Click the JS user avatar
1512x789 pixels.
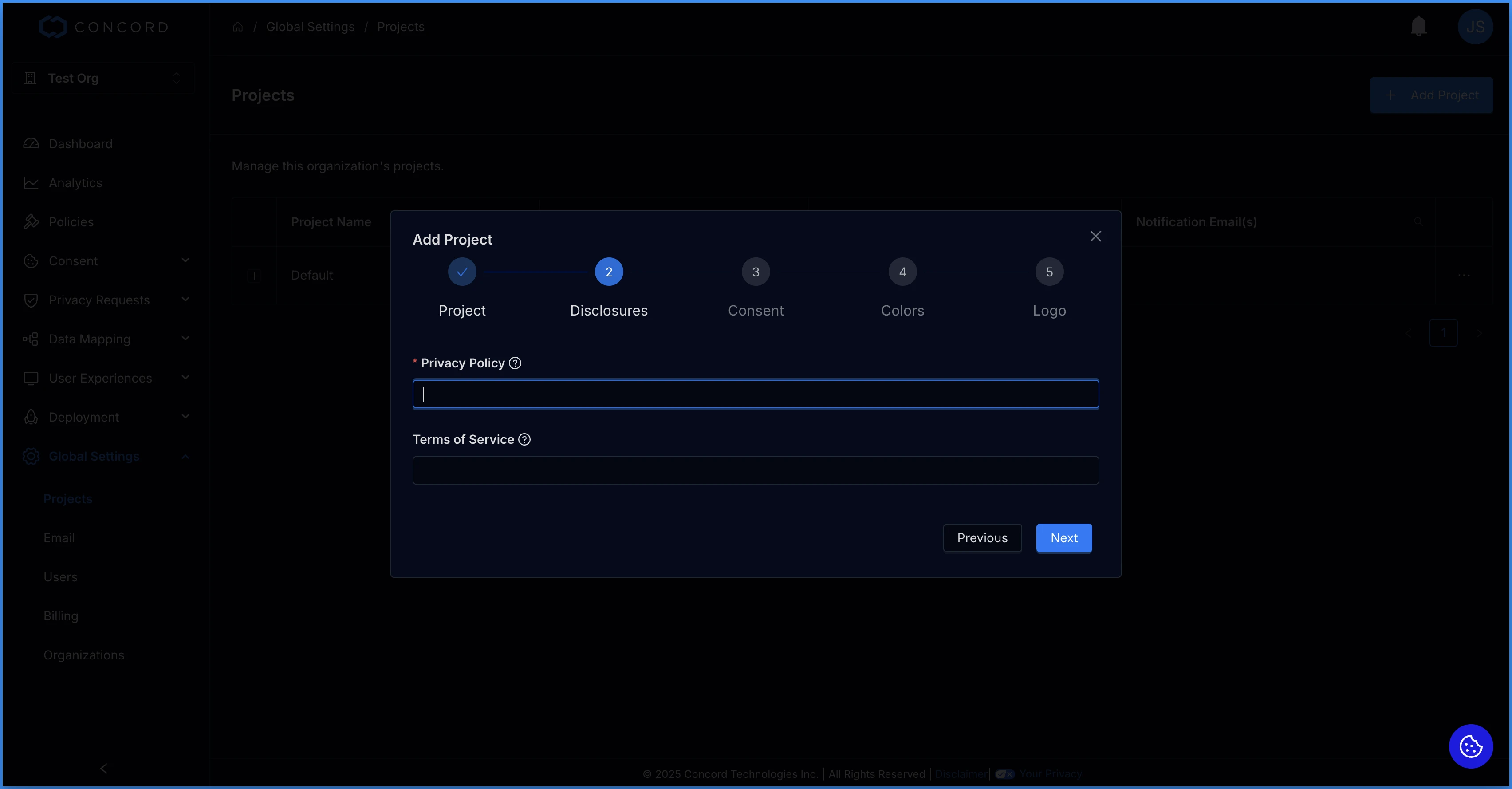coord(1474,27)
